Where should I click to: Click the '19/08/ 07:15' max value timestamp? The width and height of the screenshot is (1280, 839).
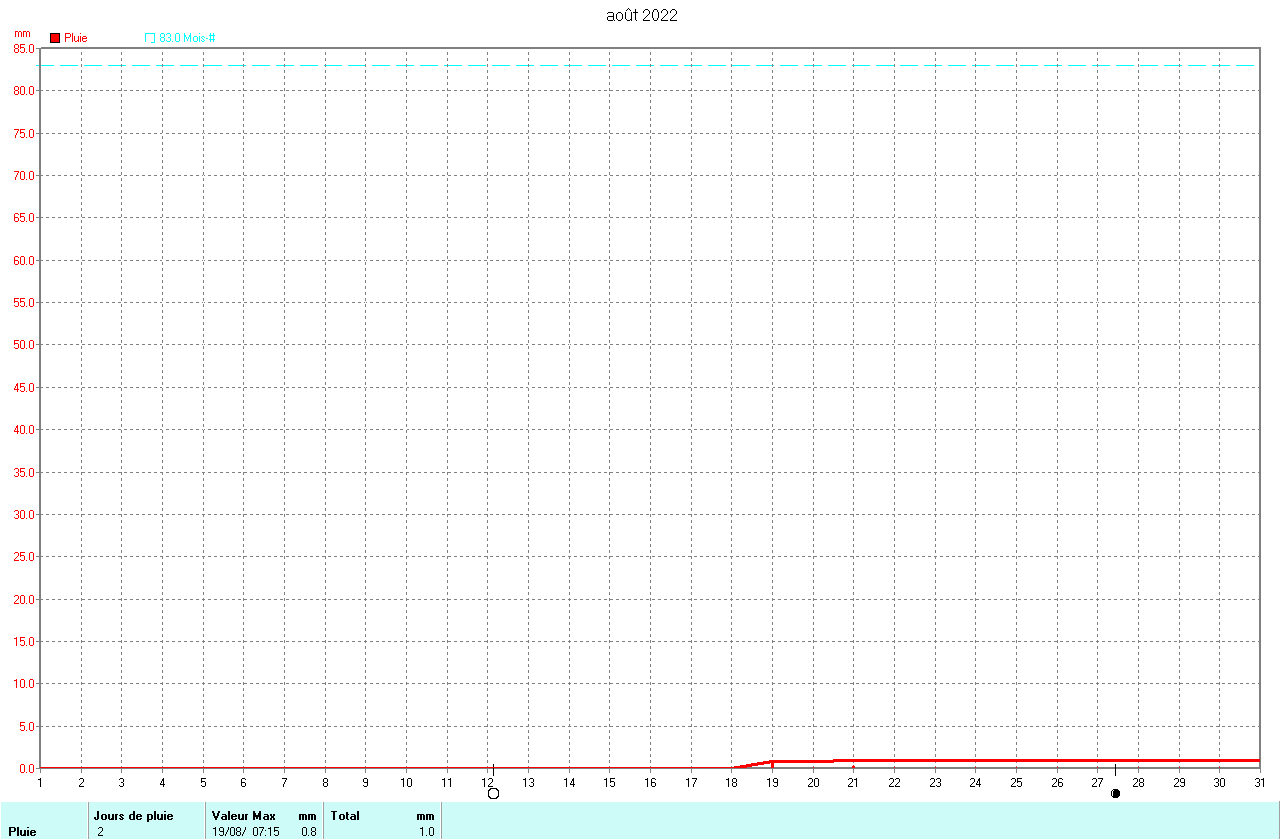tap(246, 831)
